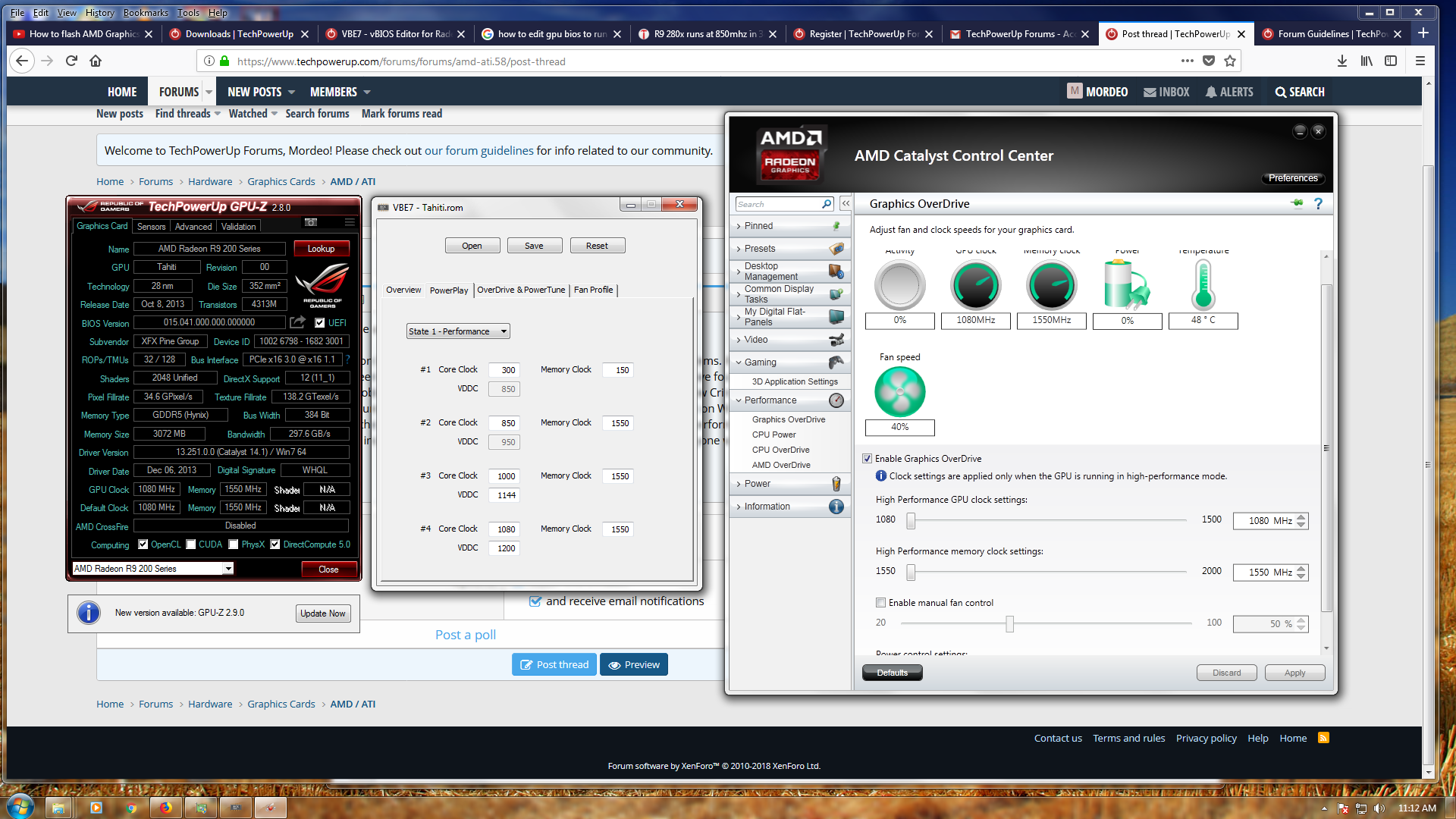Screen dimensions: 1456x819
Task: Click the RSS feed icon in forum footer
Action: (1323, 738)
